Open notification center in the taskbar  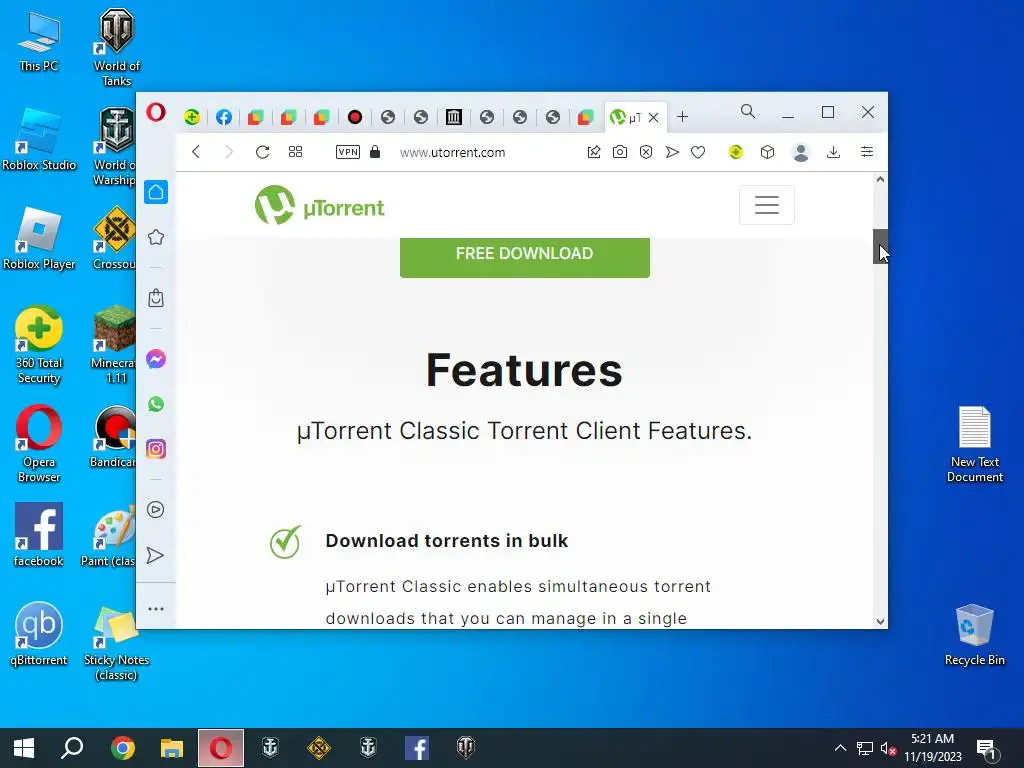click(x=987, y=749)
